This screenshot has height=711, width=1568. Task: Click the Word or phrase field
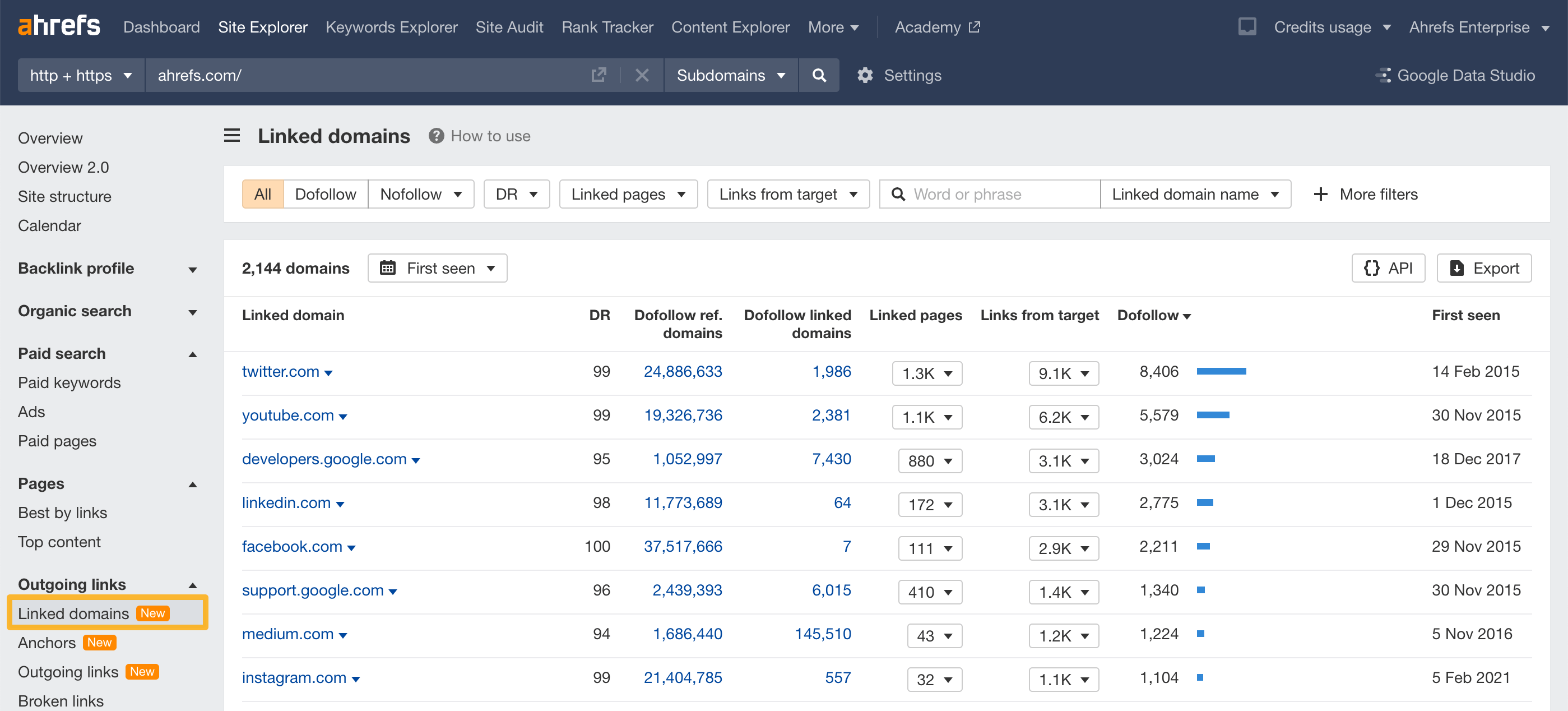990,194
